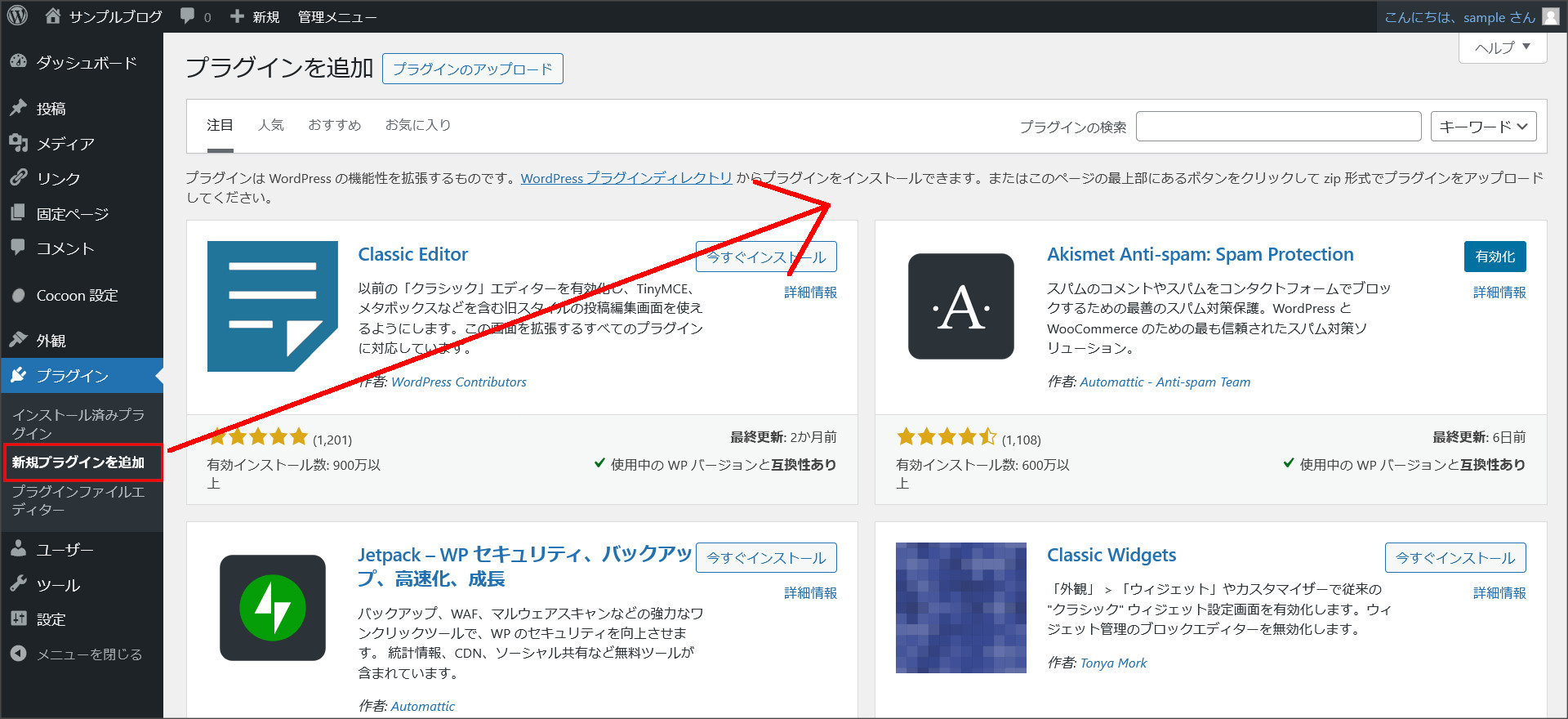Click the Classic Editor plugin thumbnail

pyautogui.click(x=272, y=306)
